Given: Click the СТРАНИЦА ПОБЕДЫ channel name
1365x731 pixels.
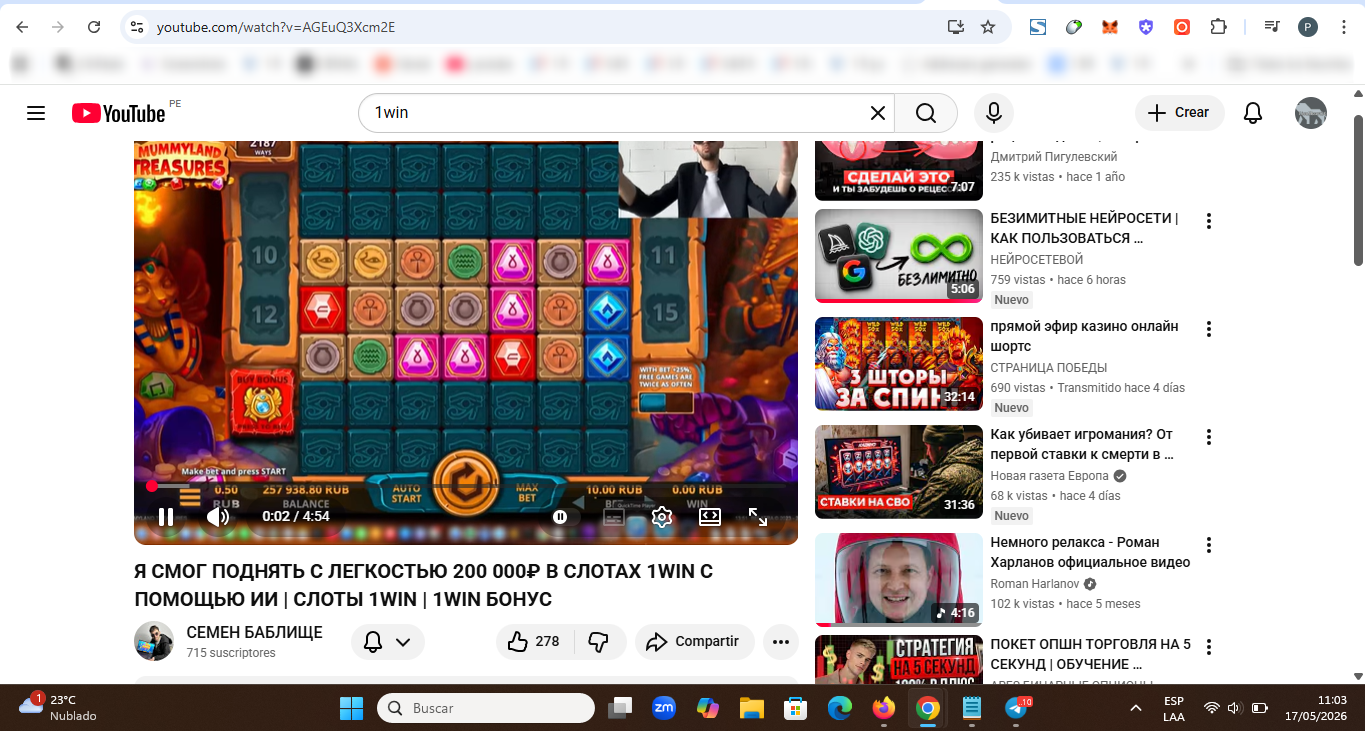Looking at the screenshot, I should coord(1049,368).
